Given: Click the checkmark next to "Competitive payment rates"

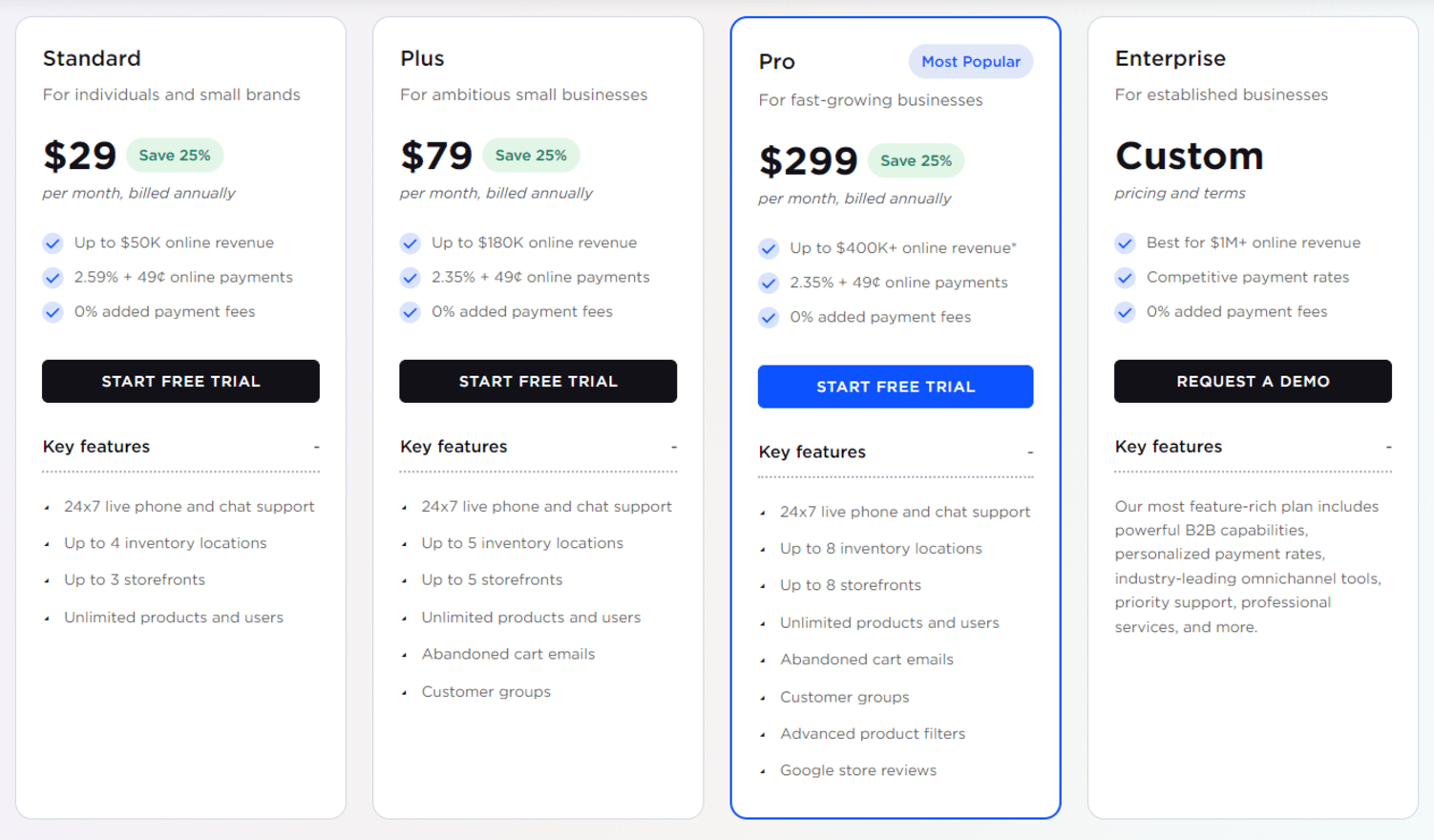Looking at the screenshot, I should 1125,278.
